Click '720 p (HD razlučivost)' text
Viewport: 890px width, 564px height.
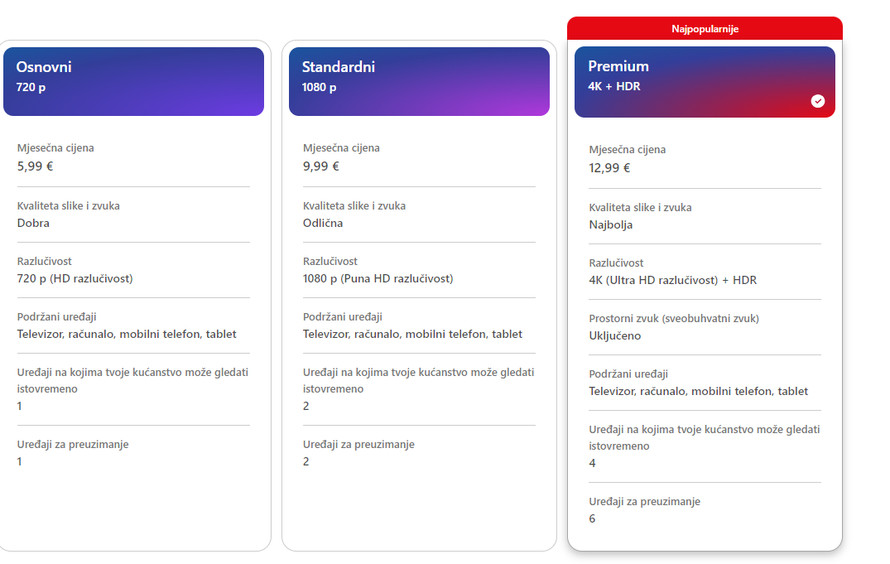coord(75,279)
